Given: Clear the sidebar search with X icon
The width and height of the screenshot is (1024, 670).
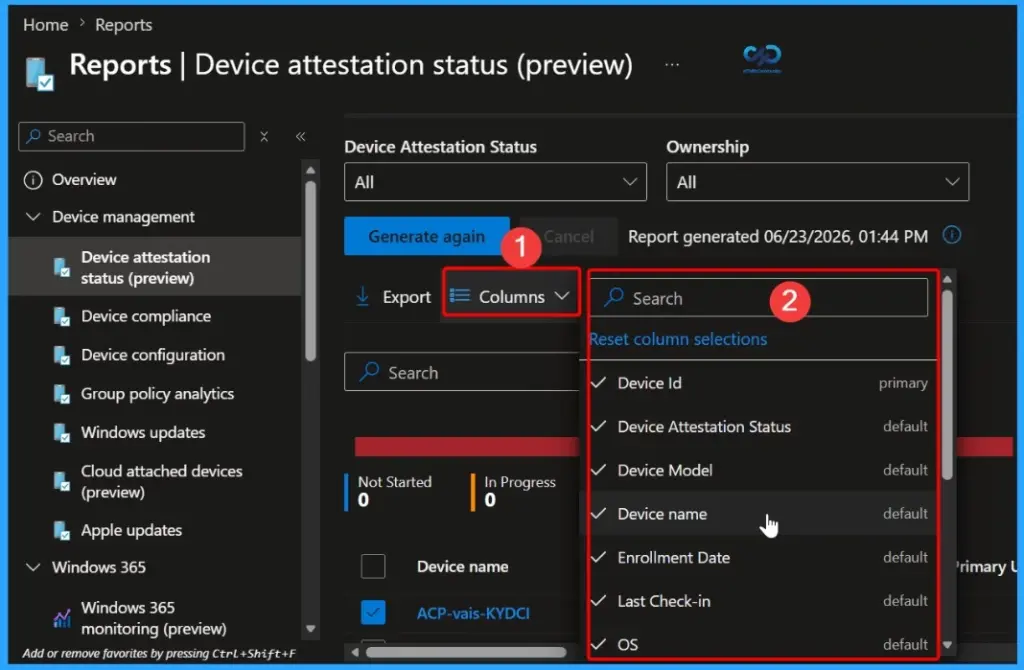Looking at the screenshot, I should (264, 136).
